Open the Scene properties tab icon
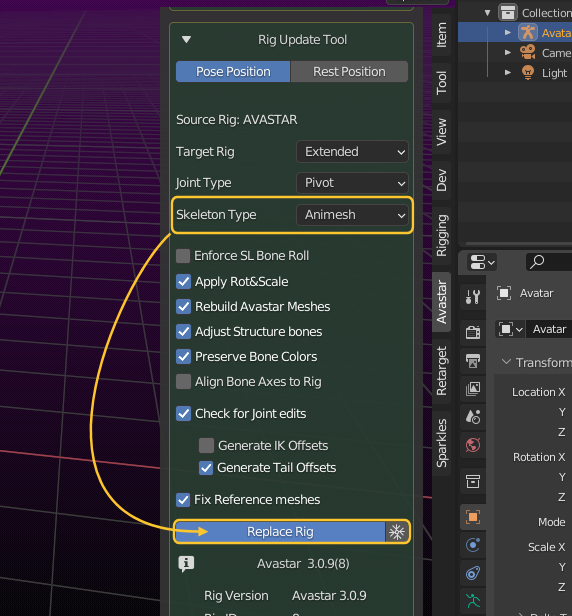The width and height of the screenshot is (572, 616). coord(473,416)
